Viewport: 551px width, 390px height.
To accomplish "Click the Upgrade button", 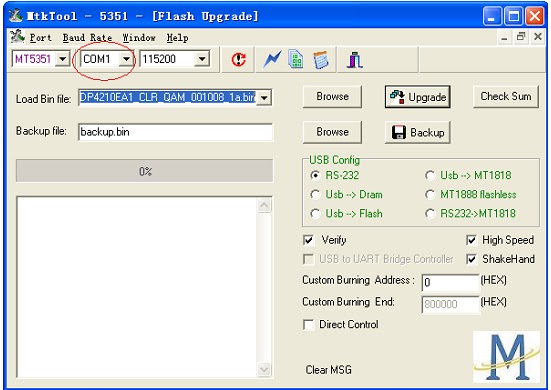I will tap(417, 97).
